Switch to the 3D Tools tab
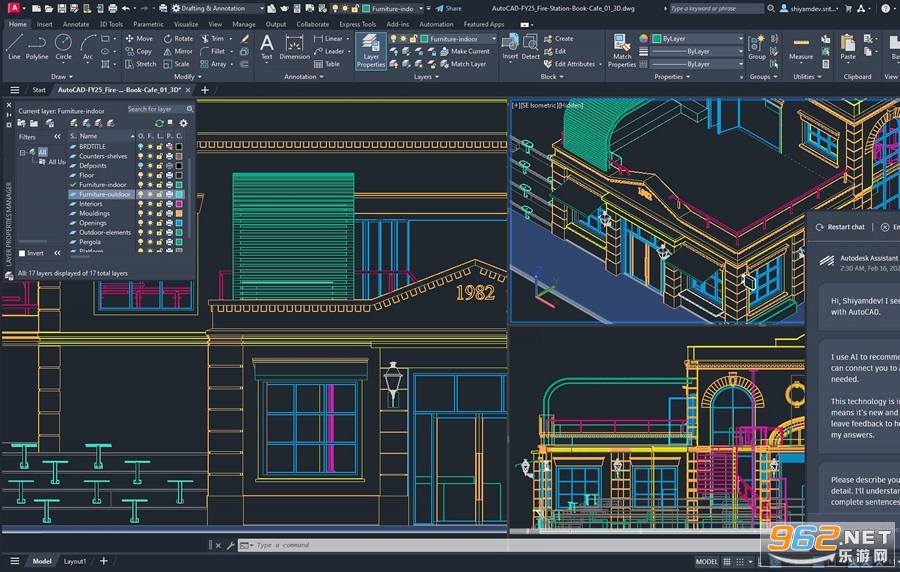The image size is (900, 572). pos(111,24)
